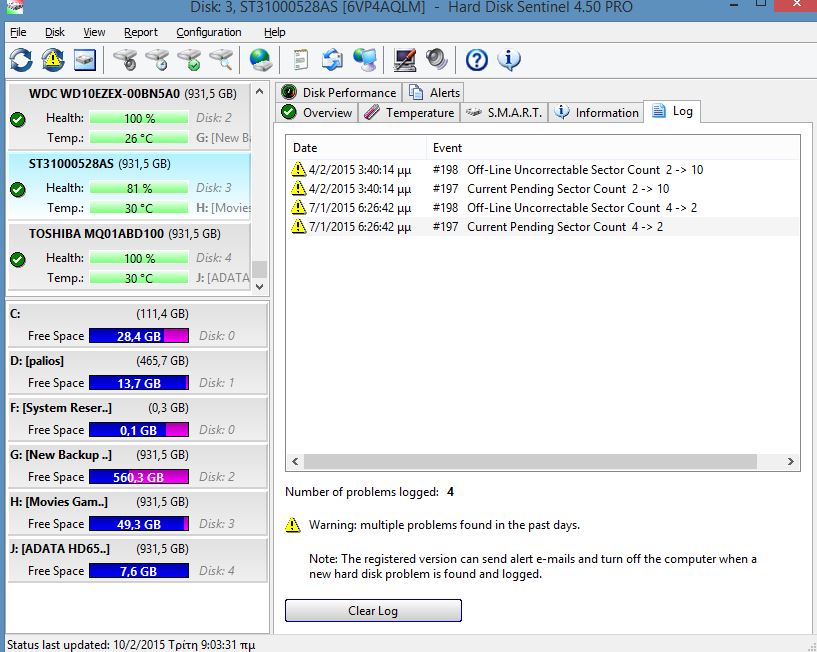Click log's horizontal scrollbar right arrow

pyautogui.click(x=790, y=461)
